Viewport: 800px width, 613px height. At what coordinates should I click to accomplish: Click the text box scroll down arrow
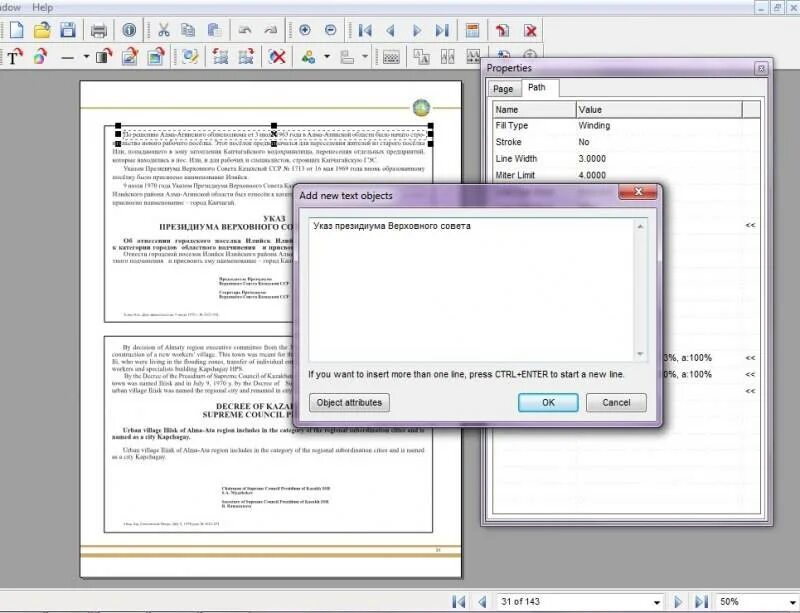640,354
